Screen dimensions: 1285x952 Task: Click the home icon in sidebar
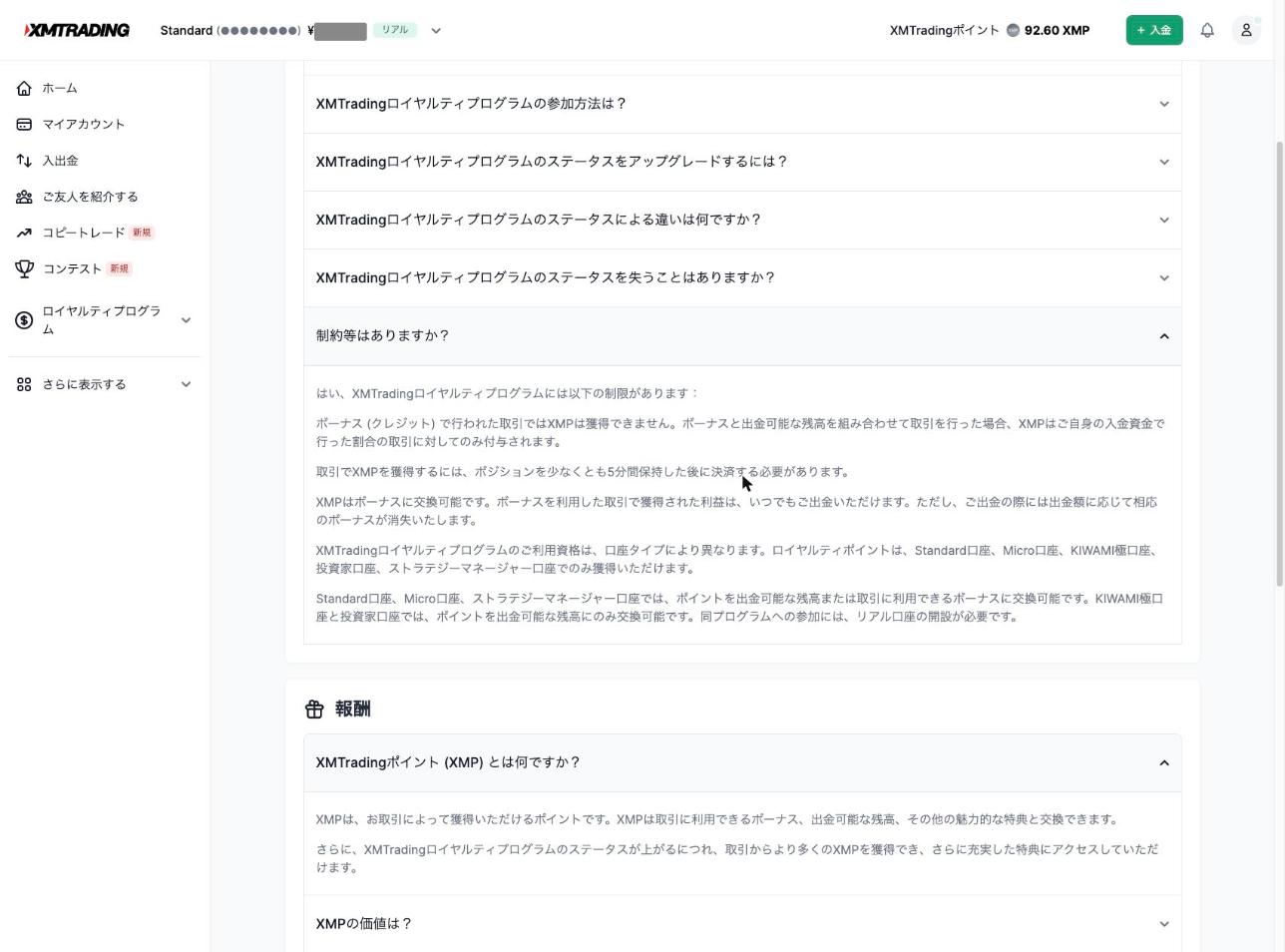tap(24, 88)
